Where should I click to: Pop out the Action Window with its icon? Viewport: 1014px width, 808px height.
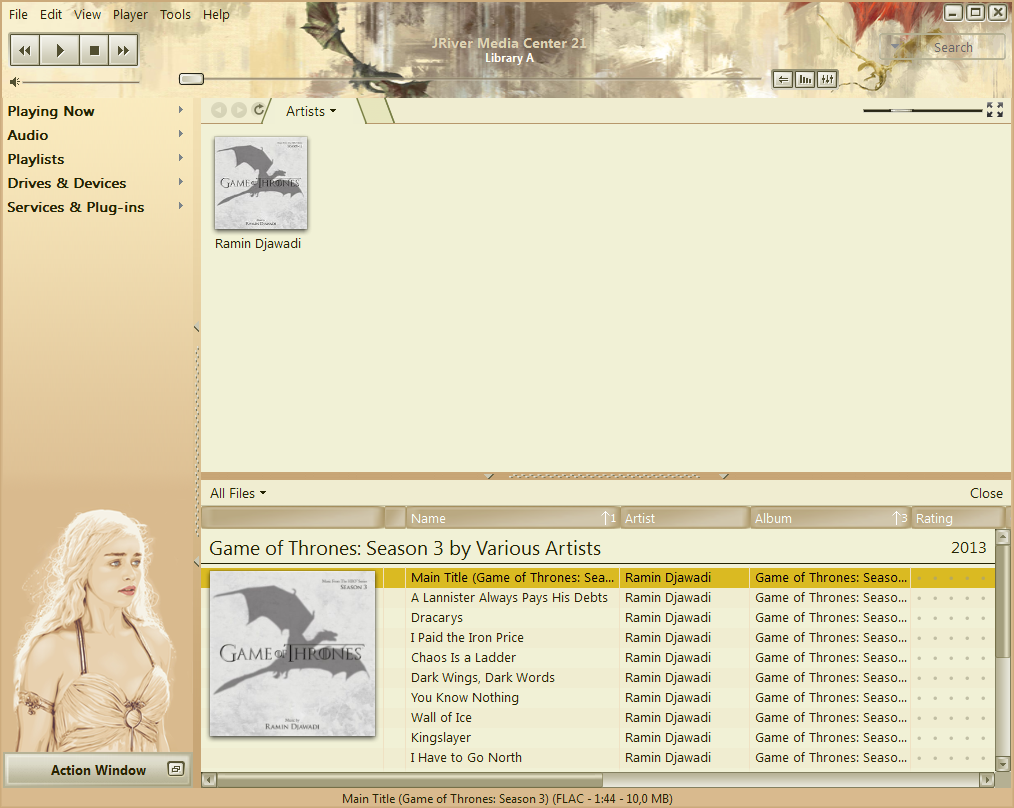(176, 769)
